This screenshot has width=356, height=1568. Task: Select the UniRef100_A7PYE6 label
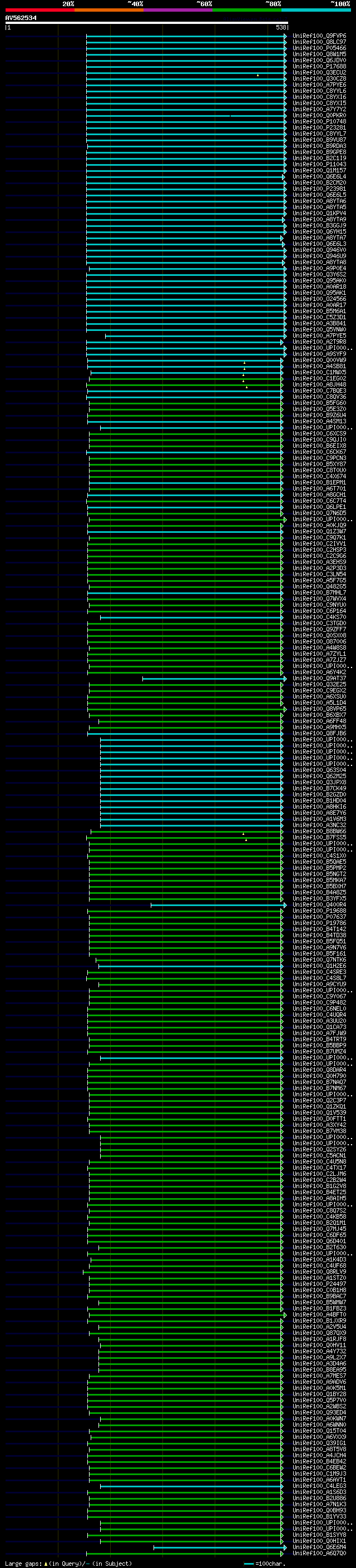pos(319,85)
